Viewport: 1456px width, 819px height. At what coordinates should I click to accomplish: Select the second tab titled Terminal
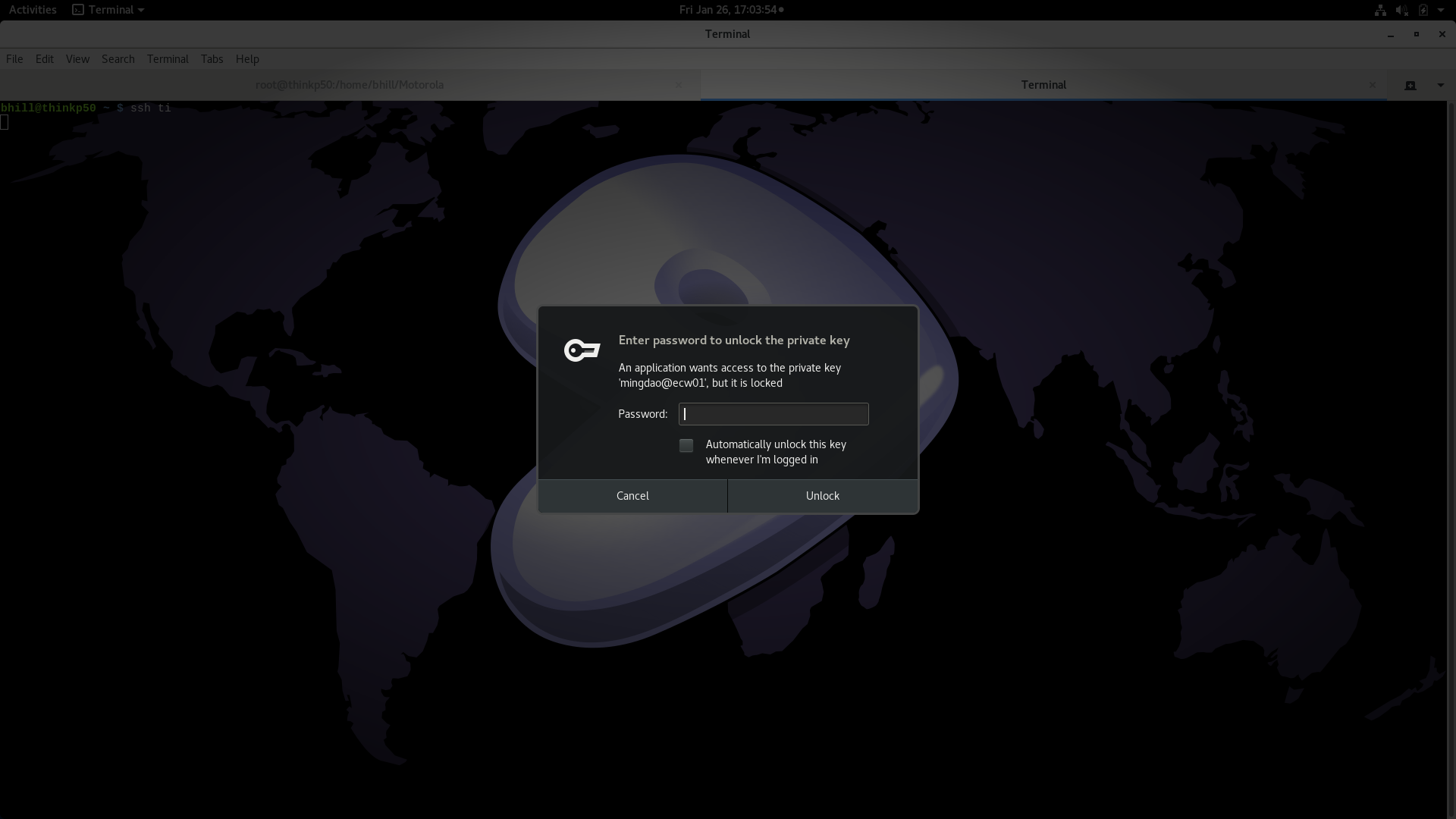click(x=1043, y=85)
